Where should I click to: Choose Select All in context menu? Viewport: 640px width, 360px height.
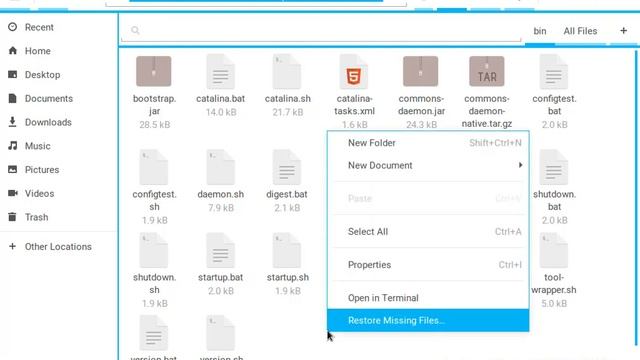(428, 231)
